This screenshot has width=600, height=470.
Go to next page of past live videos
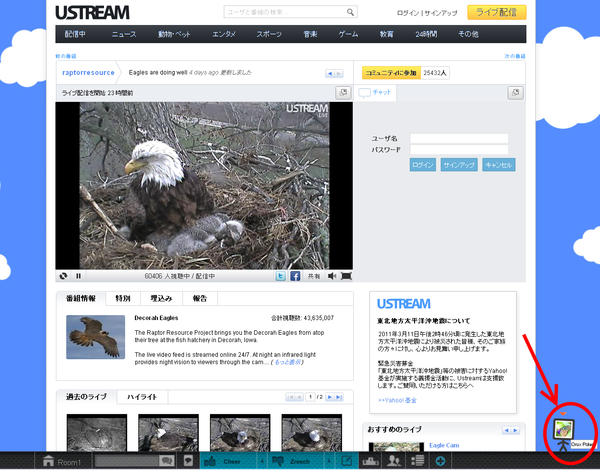pos(330,397)
